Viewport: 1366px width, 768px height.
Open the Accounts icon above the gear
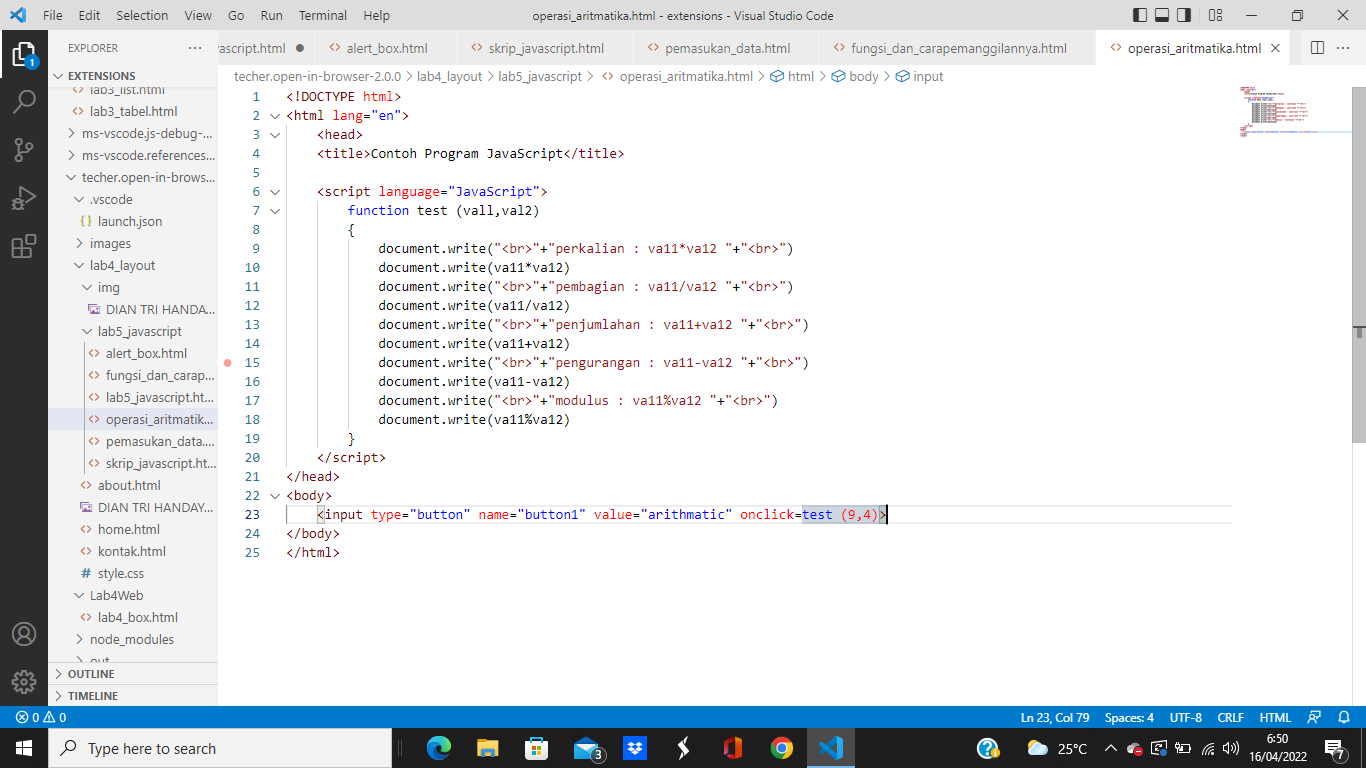coord(24,632)
